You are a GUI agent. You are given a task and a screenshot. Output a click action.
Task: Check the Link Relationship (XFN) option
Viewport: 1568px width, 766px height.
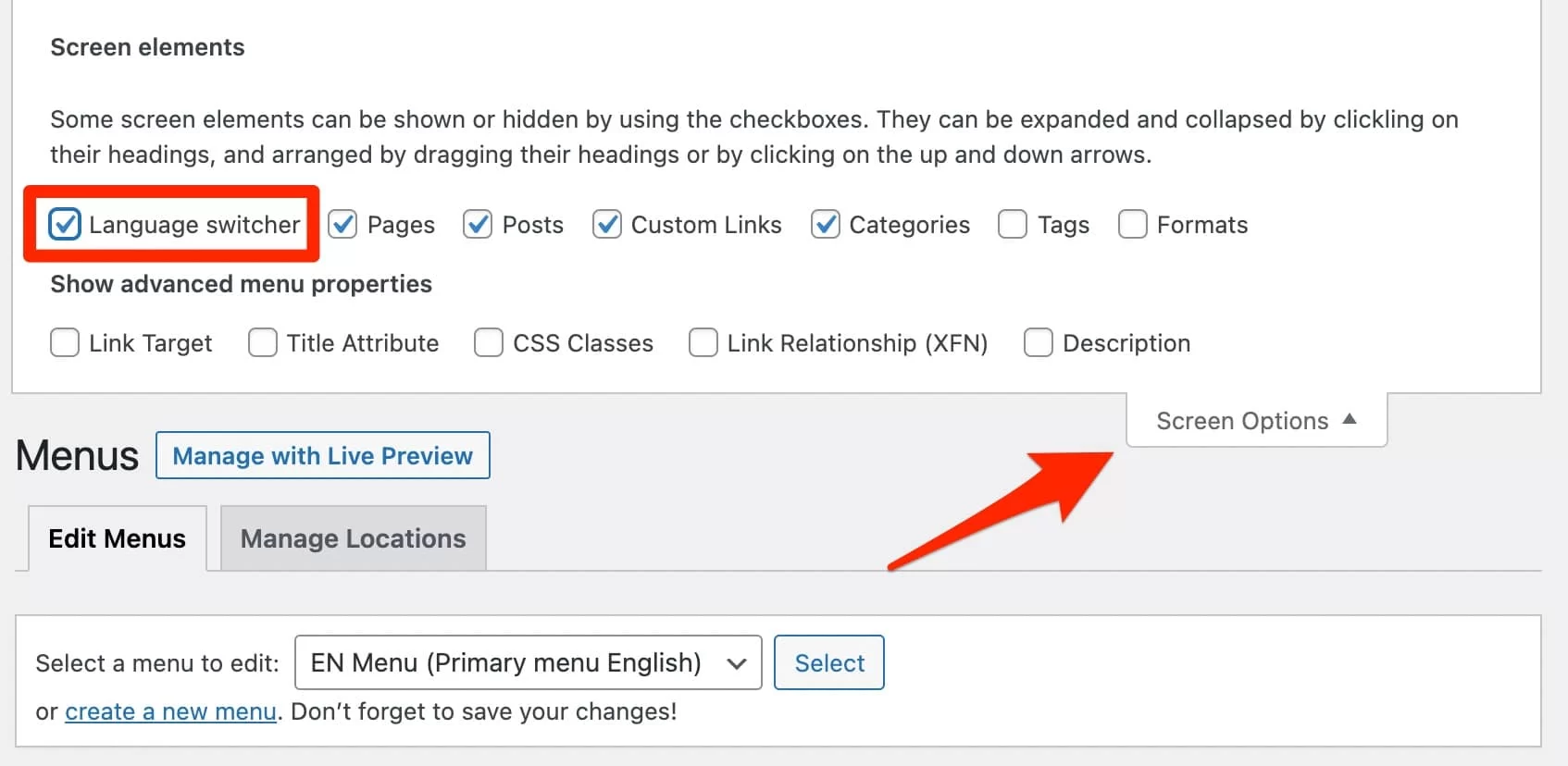pos(703,342)
